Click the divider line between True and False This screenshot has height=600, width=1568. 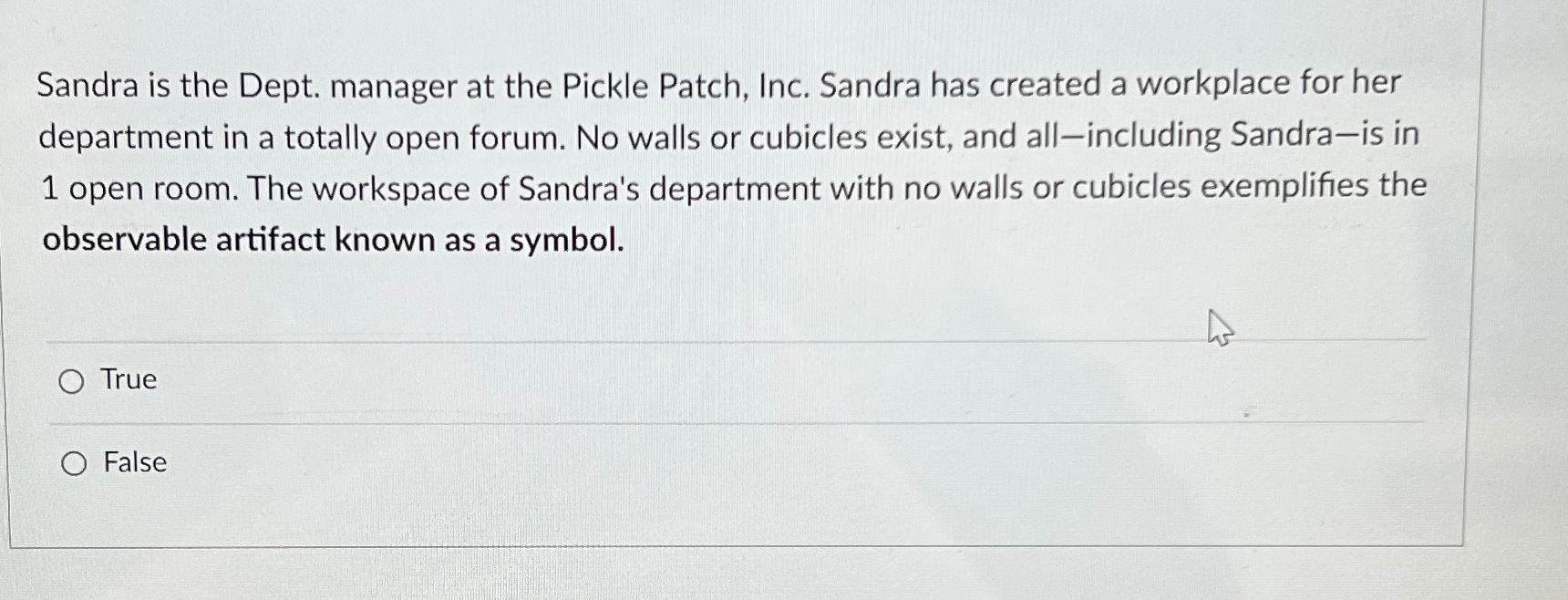pos(729,422)
